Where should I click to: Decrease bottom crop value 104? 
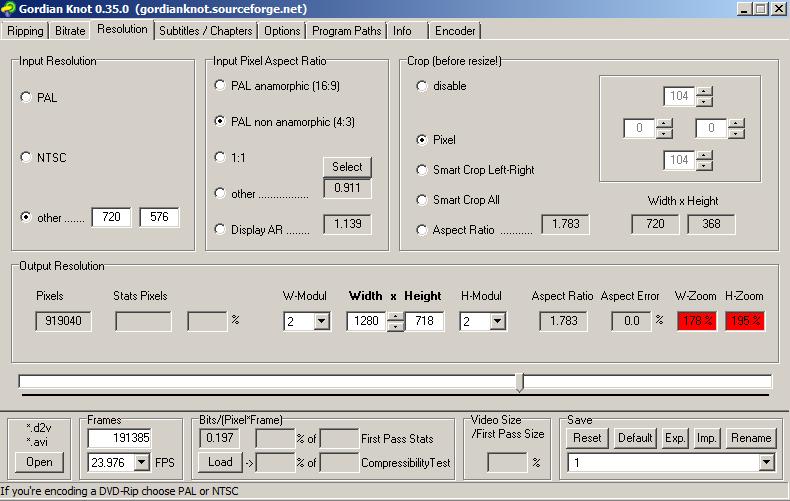(x=704, y=165)
